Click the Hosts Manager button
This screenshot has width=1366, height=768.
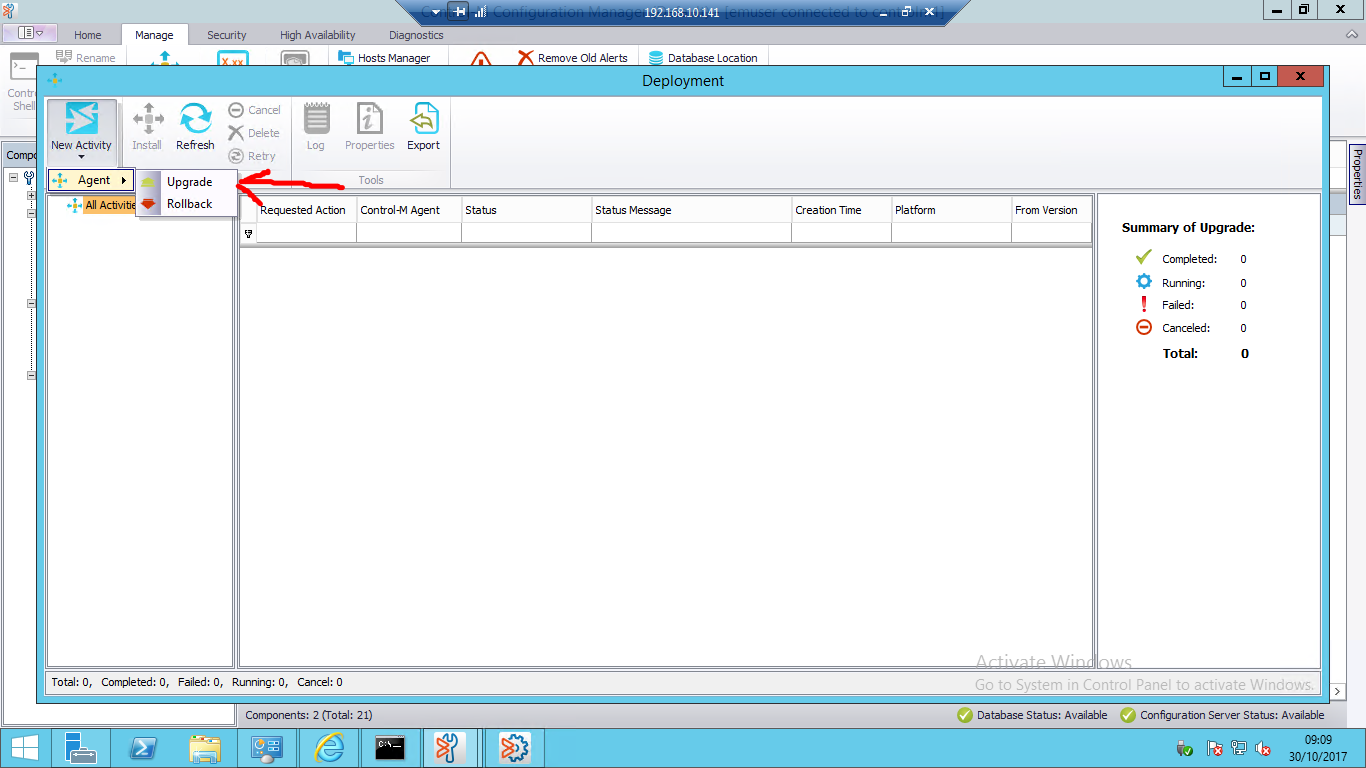point(384,58)
